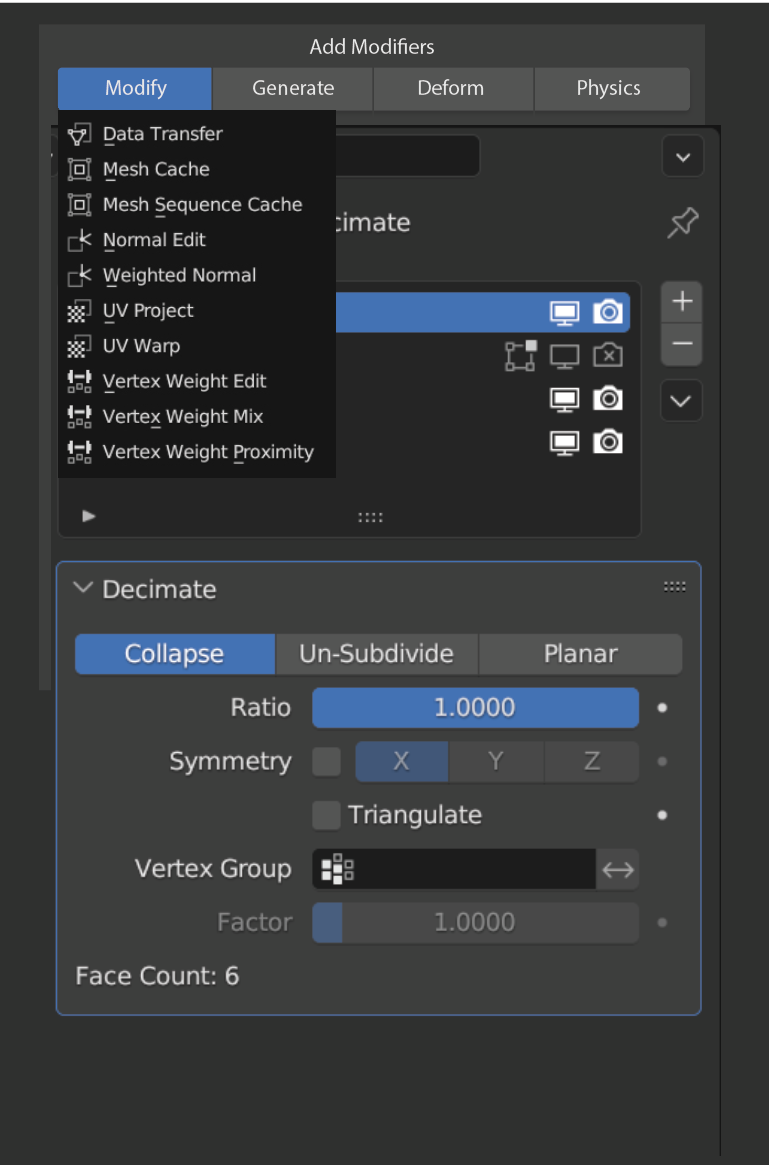
Task: Toggle the pin icon next to Decimate
Action: pos(682,223)
